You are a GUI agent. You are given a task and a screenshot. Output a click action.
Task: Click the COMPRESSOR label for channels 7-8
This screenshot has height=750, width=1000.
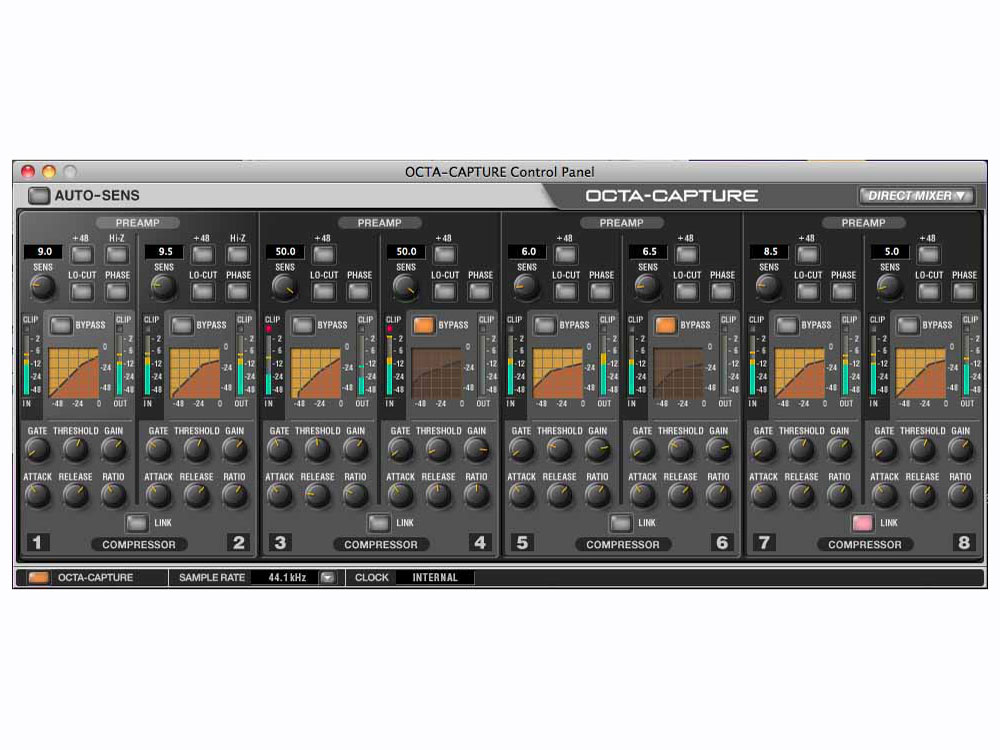865,545
